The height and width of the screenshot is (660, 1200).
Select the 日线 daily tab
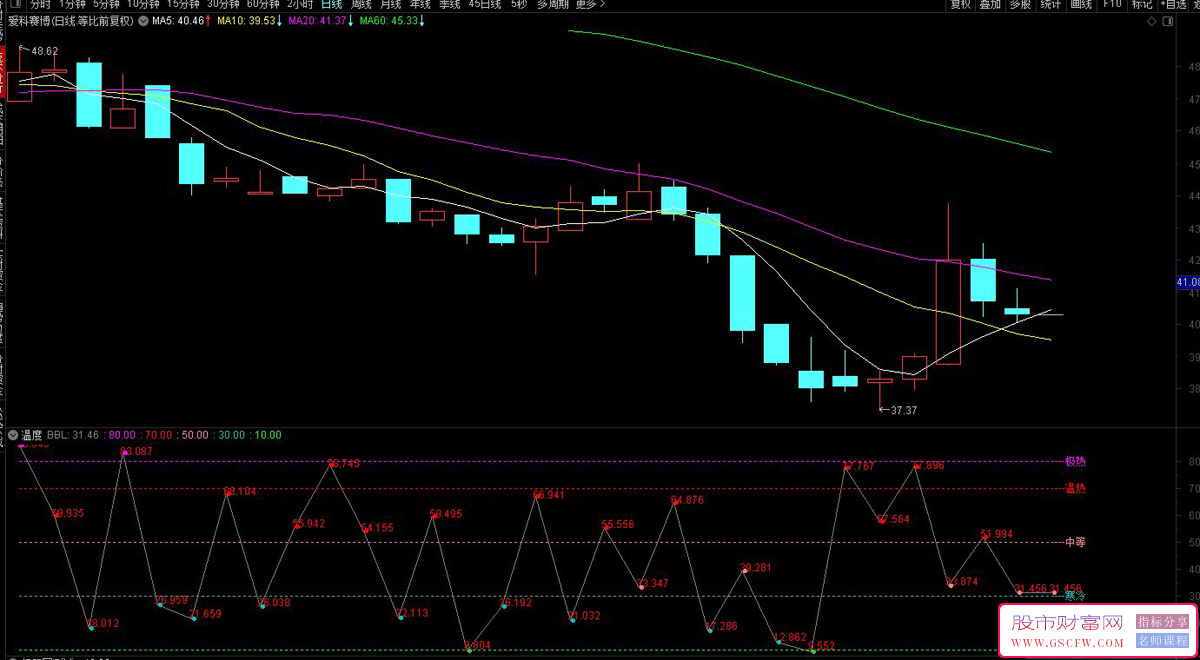click(x=331, y=5)
